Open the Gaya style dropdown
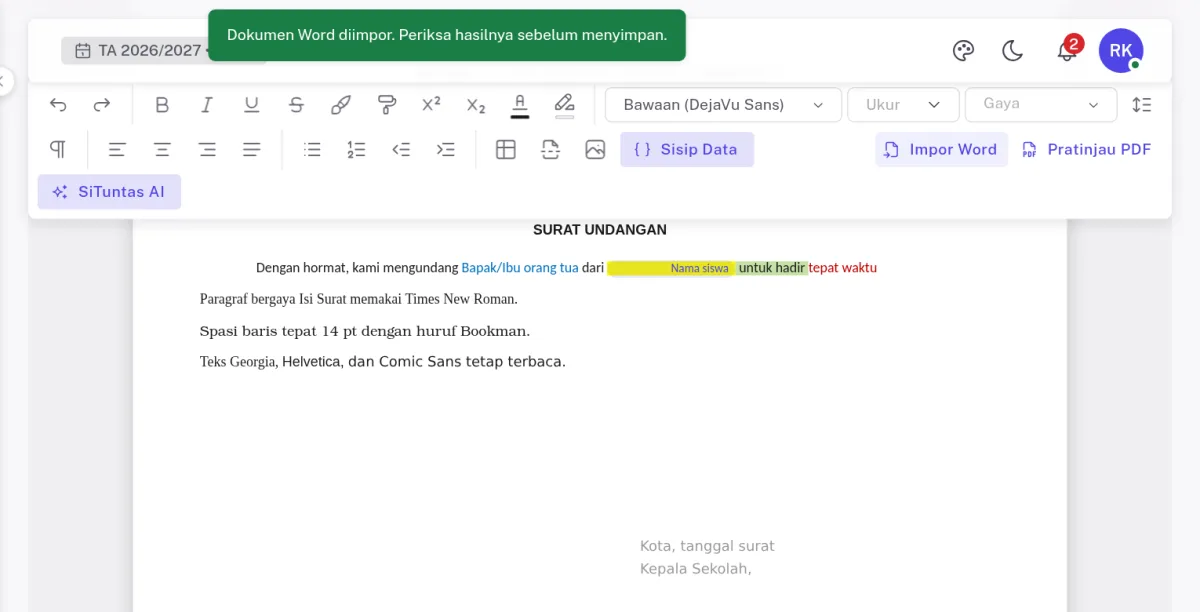Image resolution: width=1200 pixels, height=612 pixels. point(1041,105)
